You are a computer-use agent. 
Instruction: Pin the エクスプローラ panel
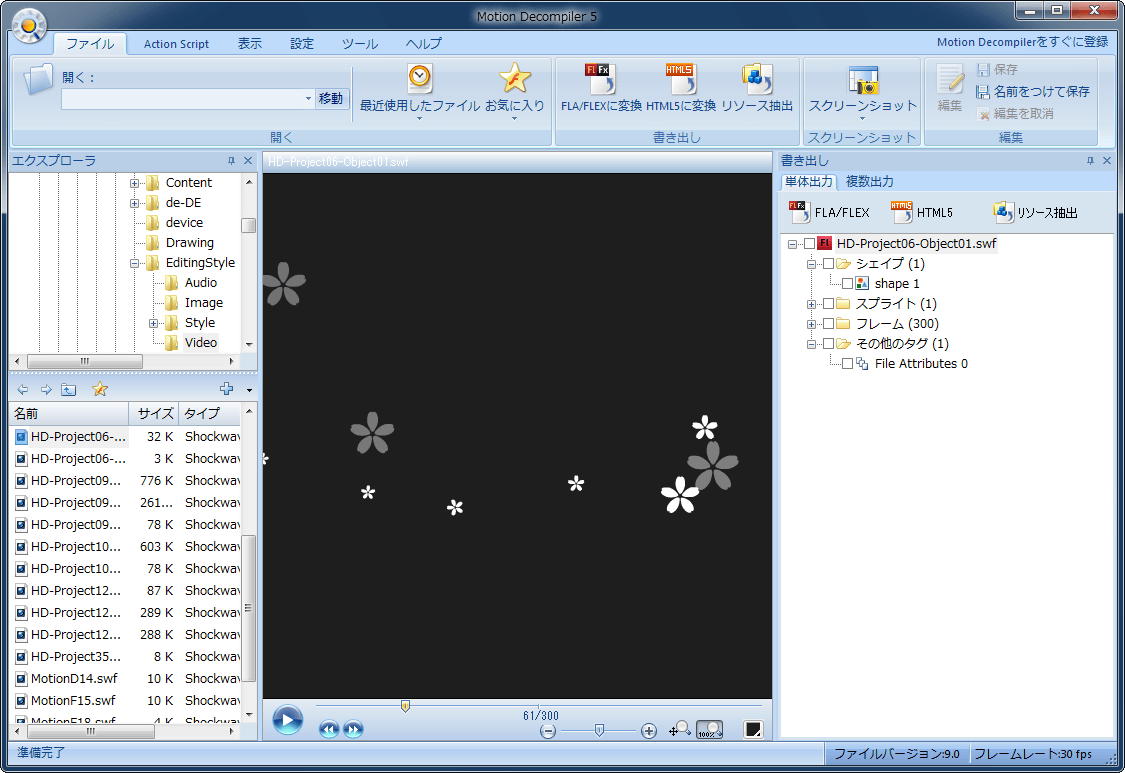click(231, 161)
